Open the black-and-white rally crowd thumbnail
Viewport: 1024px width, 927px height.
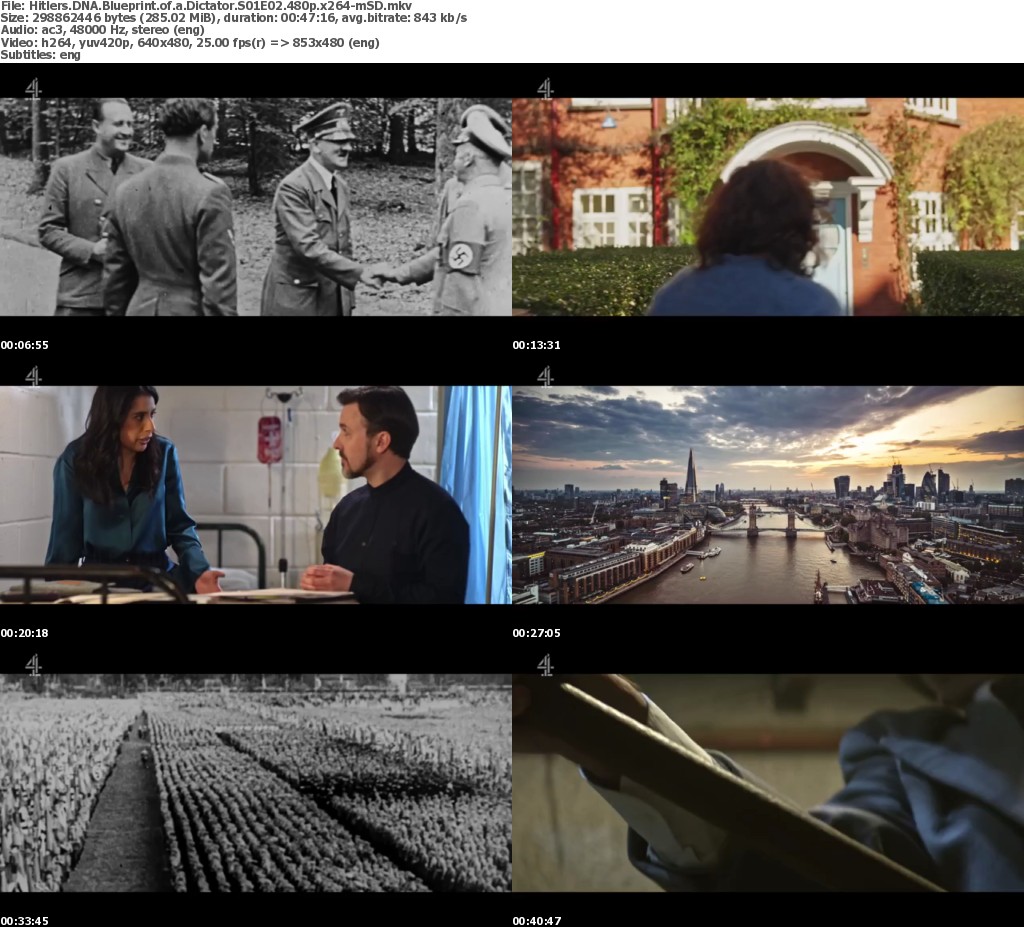pyautogui.click(x=255, y=782)
